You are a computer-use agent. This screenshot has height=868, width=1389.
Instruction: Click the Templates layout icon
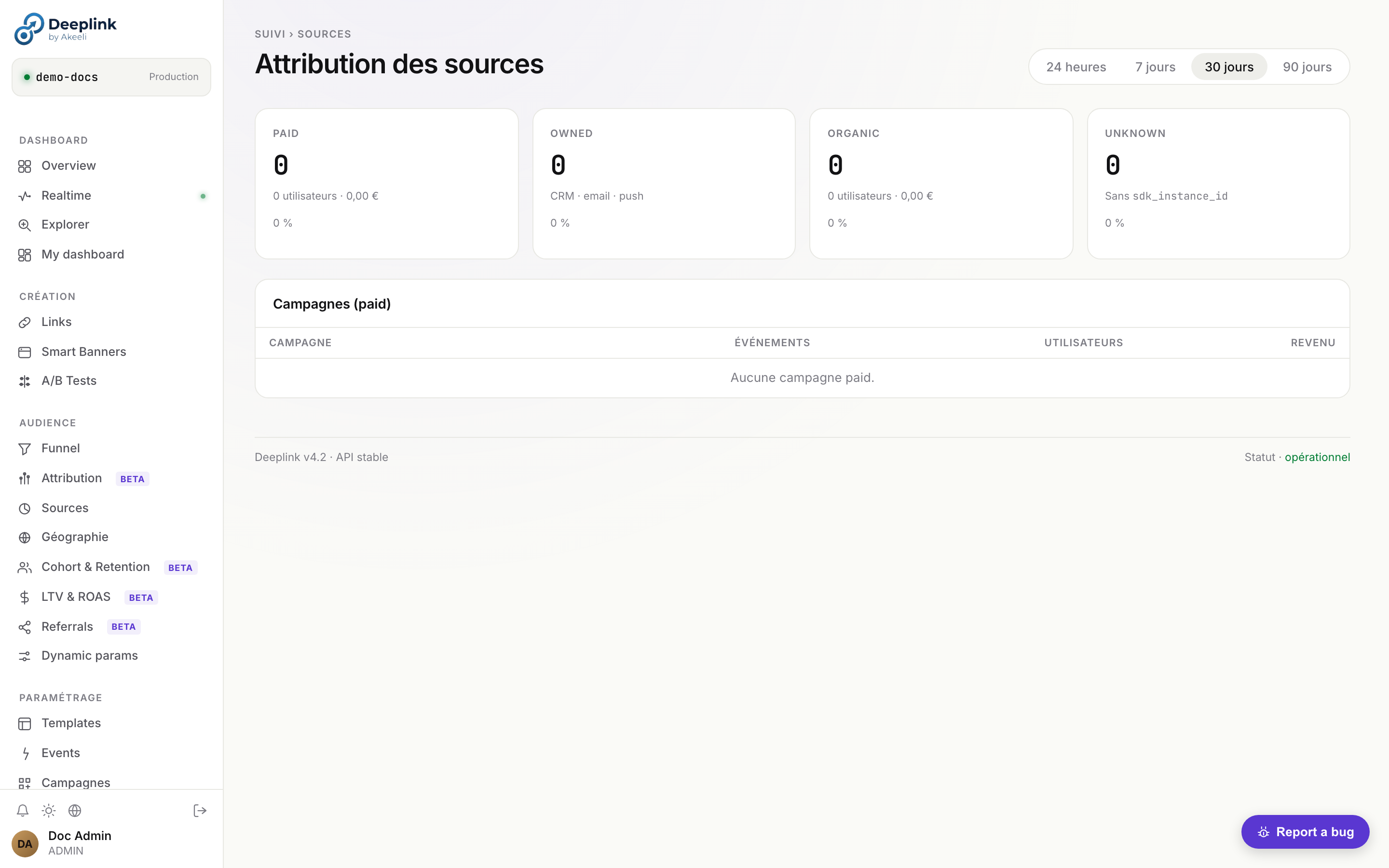(x=24, y=724)
